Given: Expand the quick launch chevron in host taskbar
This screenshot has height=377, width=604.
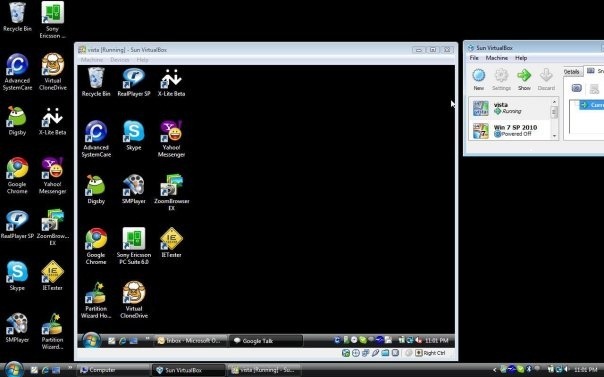Looking at the screenshot, I should point(69,368).
